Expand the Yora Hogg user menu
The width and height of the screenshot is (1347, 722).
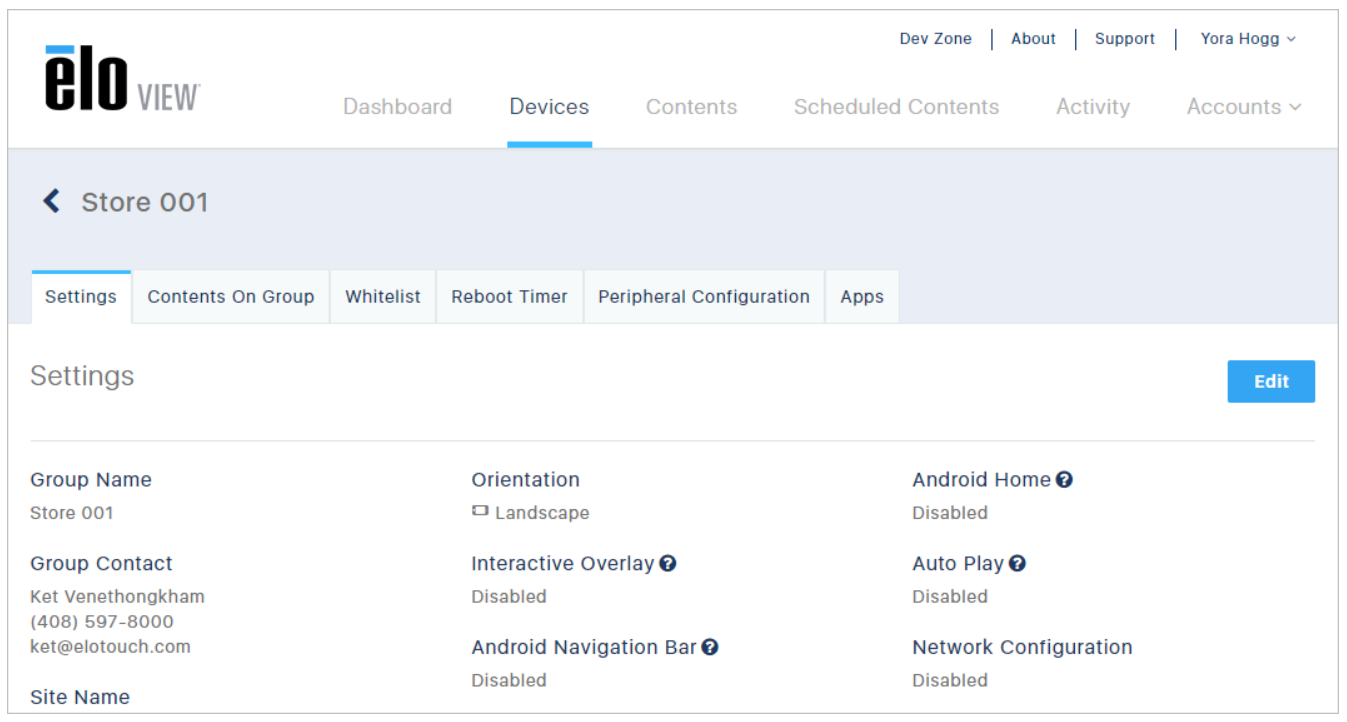point(1248,39)
